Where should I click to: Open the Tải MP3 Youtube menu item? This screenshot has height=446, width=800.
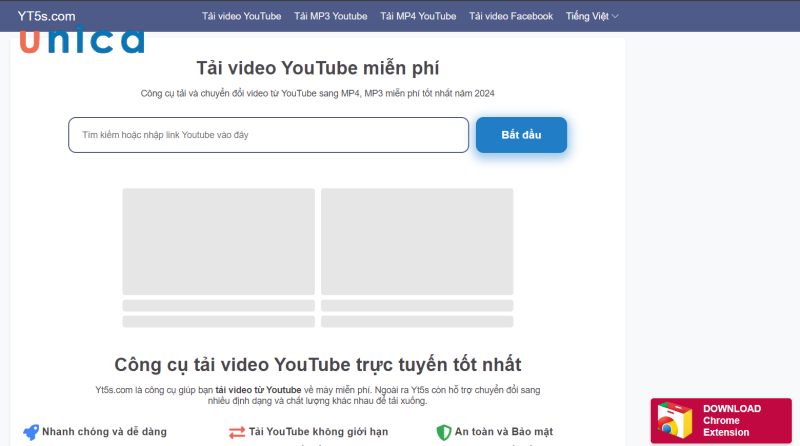click(x=331, y=16)
